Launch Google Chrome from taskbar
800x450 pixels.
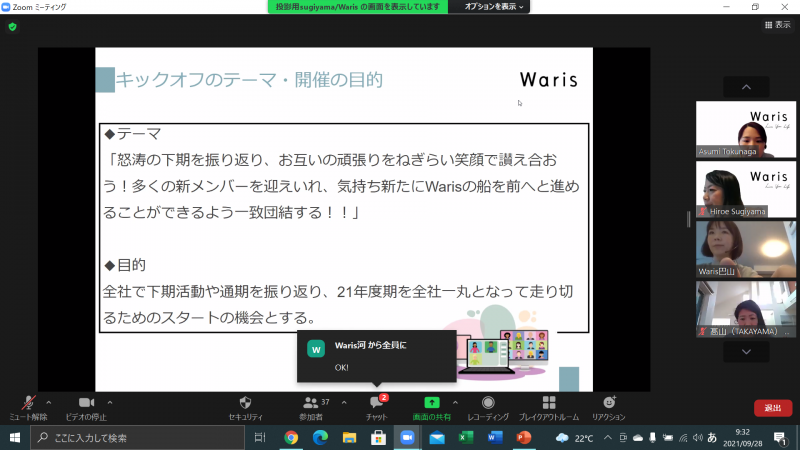tap(291, 438)
